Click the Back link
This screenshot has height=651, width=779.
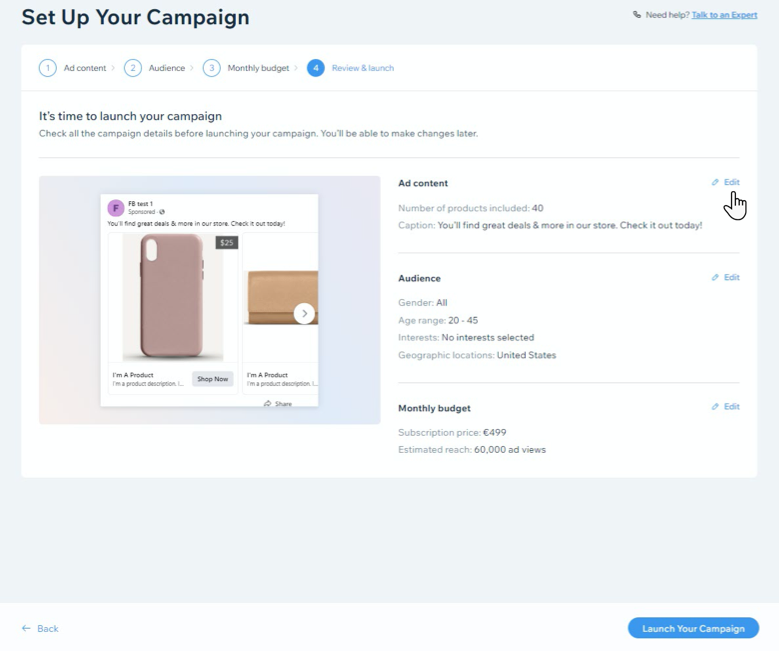pyautogui.click(x=48, y=629)
